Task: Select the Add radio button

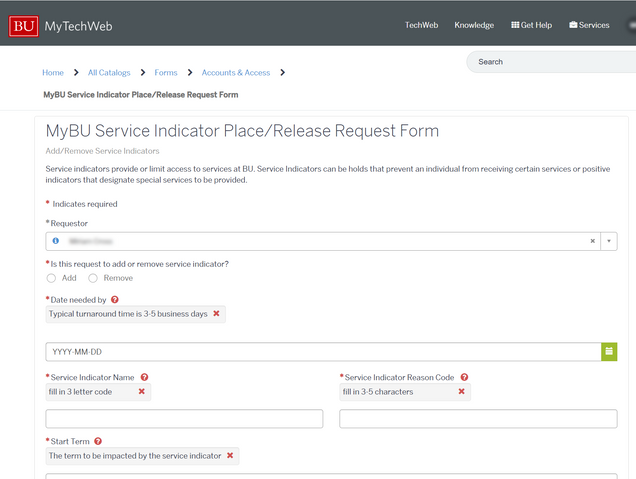Action: (51, 278)
